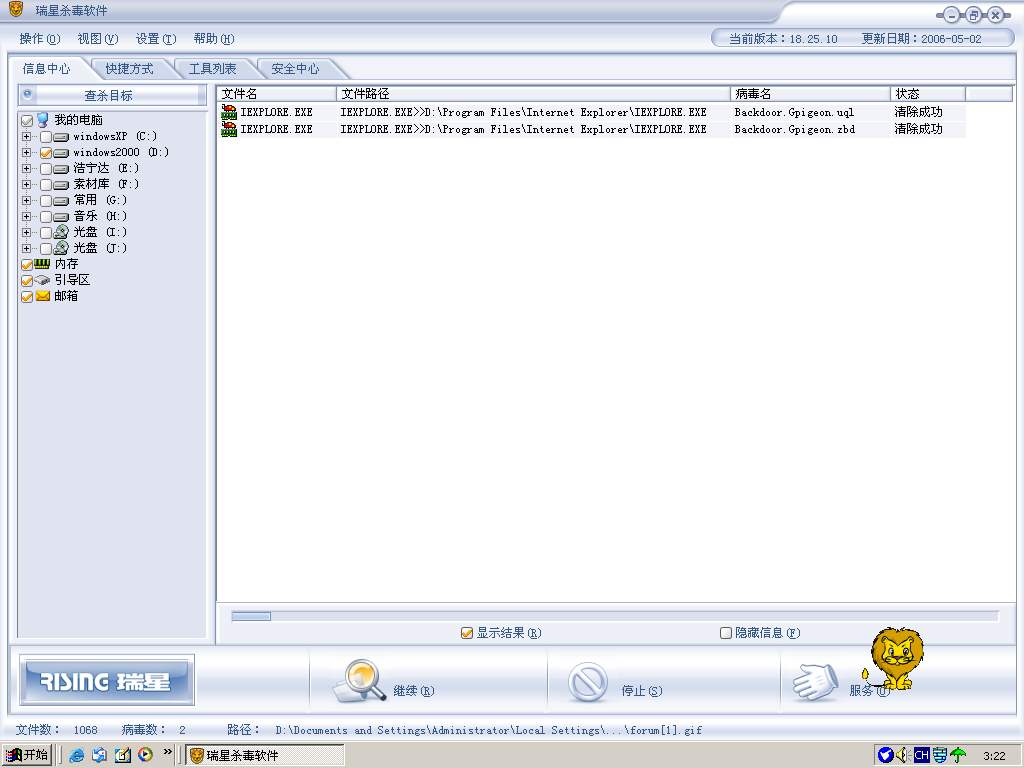The height and width of the screenshot is (768, 1024).
Task: Click the round icon beside 查杀目标 header
Action: point(27,95)
